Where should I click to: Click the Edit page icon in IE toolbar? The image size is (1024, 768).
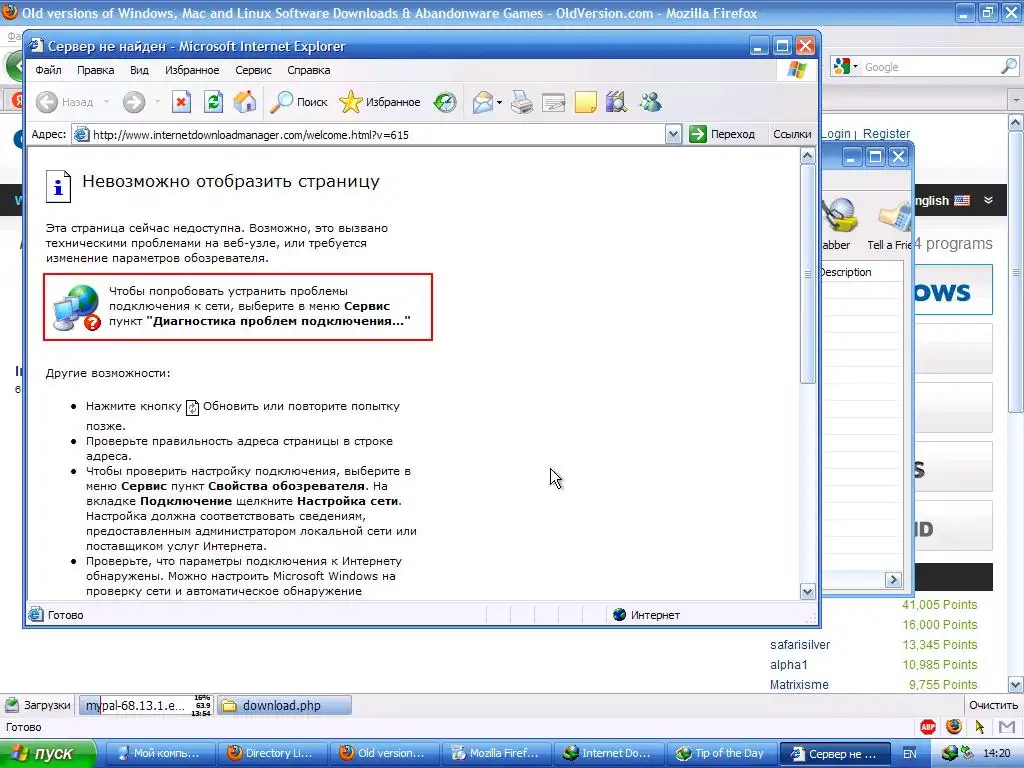tap(553, 103)
